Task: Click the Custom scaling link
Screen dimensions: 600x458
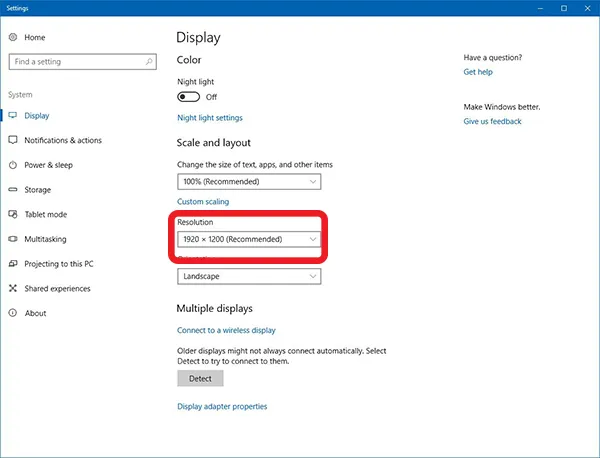Action: 203,202
